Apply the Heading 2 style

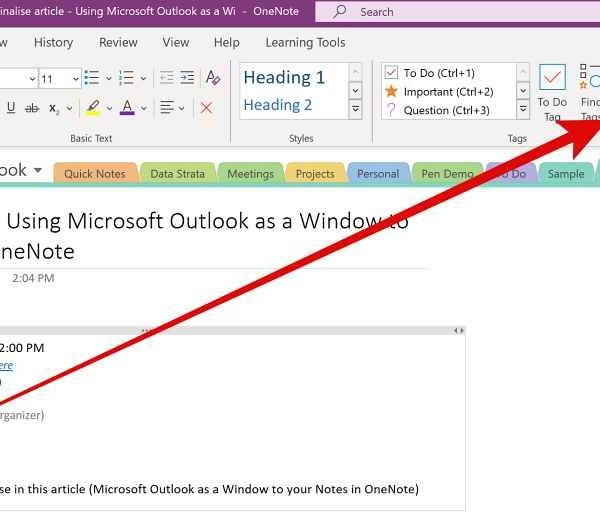click(278, 105)
